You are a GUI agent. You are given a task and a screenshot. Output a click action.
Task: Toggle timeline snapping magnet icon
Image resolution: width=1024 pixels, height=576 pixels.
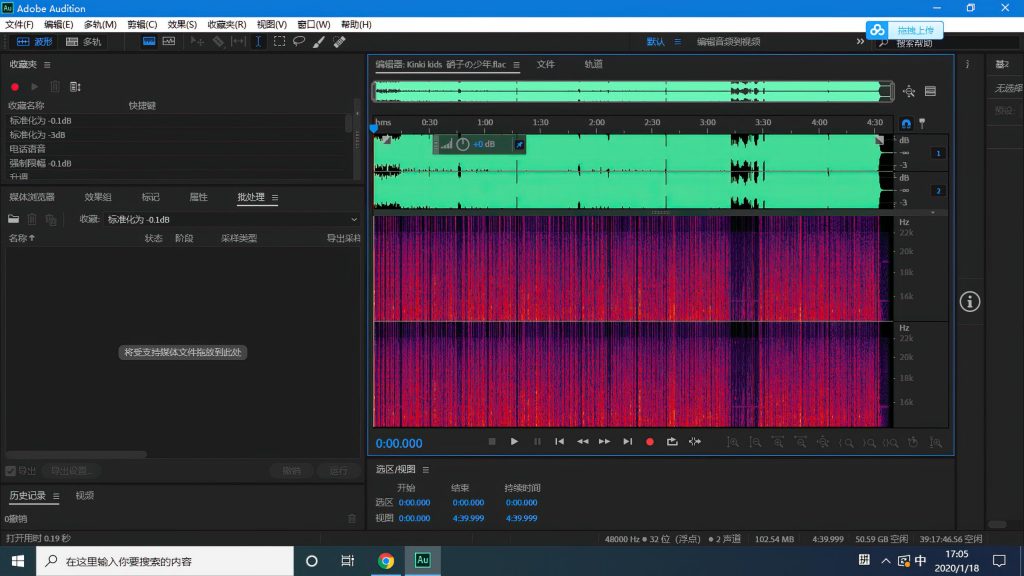click(x=906, y=123)
